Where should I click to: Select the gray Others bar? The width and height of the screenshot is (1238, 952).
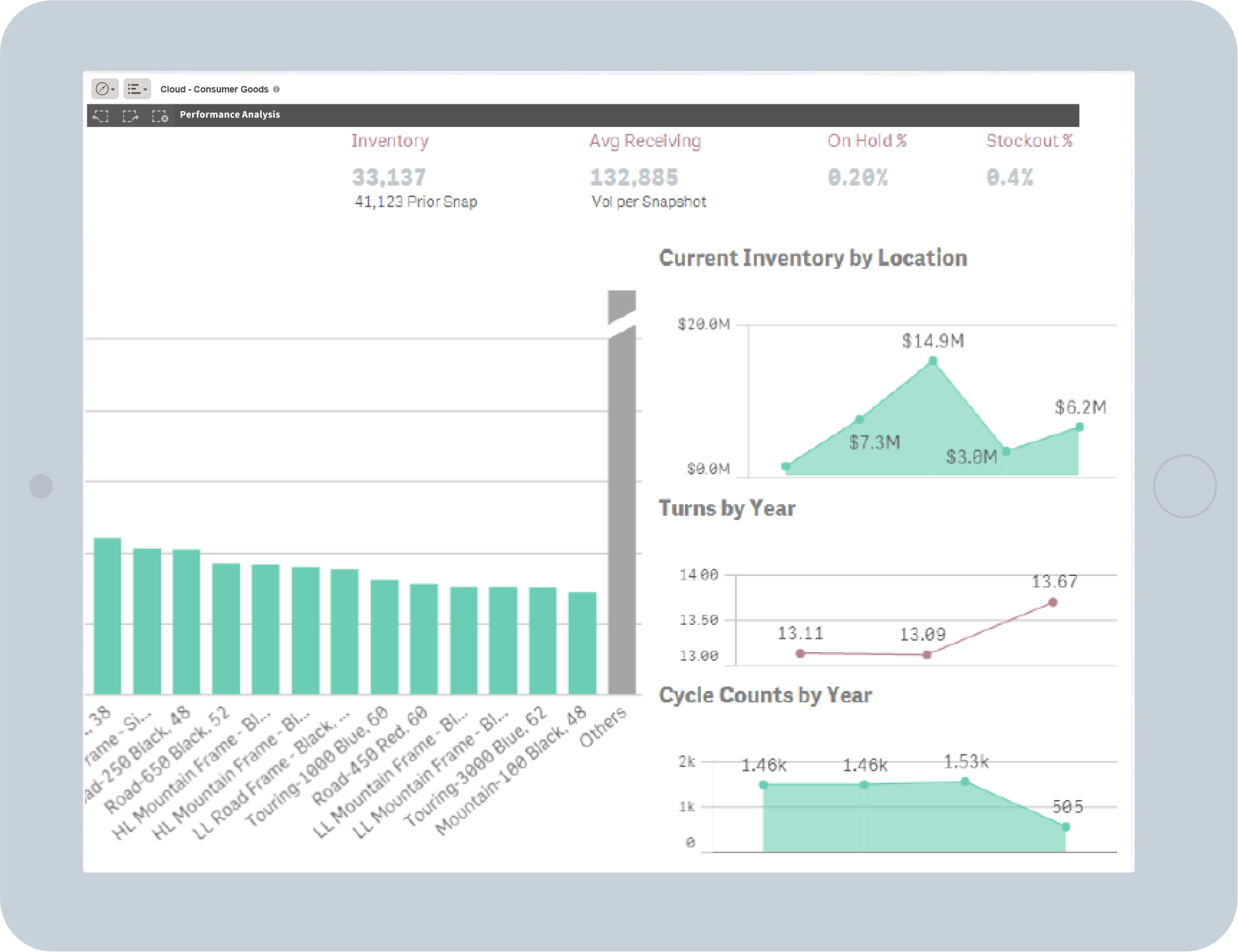pos(622,492)
